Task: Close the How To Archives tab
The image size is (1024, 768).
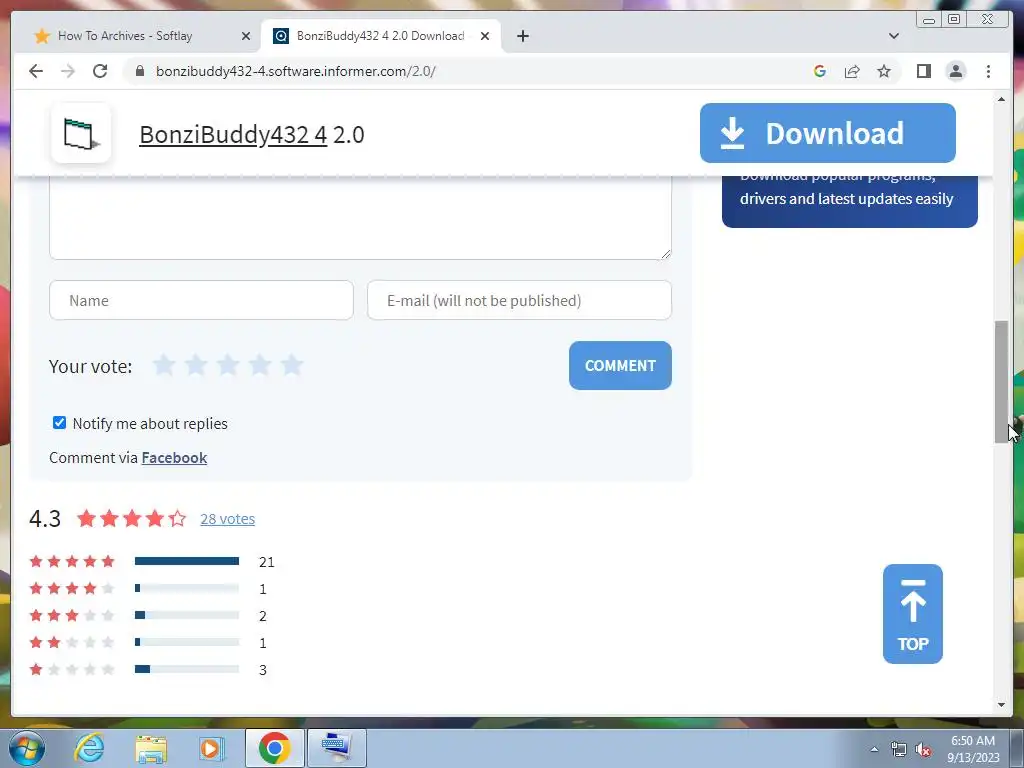Action: 246,36
